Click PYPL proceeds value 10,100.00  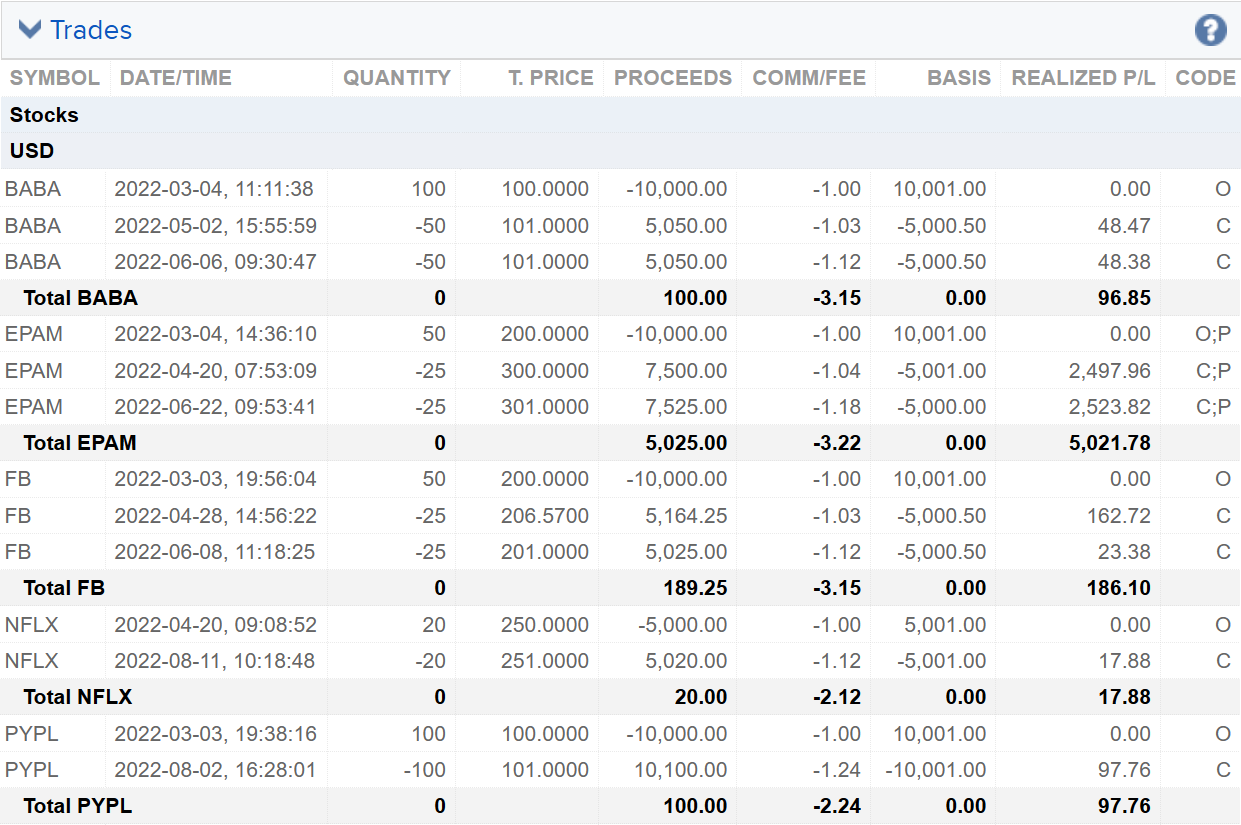pyautogui.click(x=682, y=770)
